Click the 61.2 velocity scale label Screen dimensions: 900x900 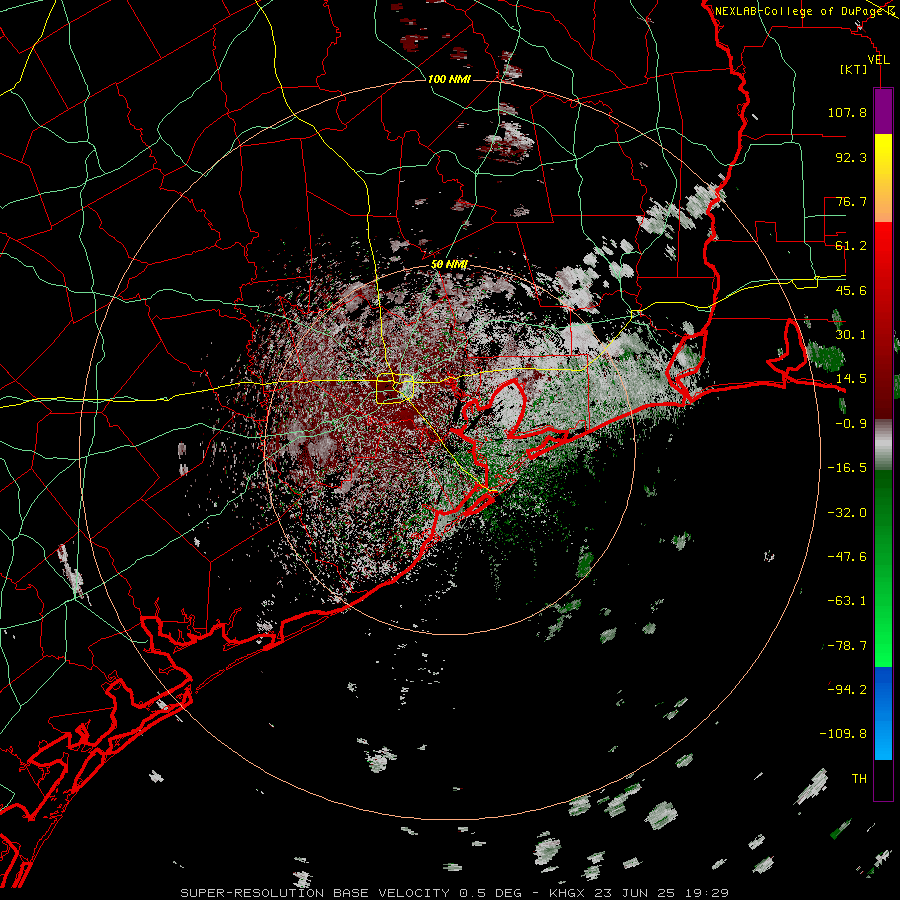pyautogui.click(x=851, y=246)
